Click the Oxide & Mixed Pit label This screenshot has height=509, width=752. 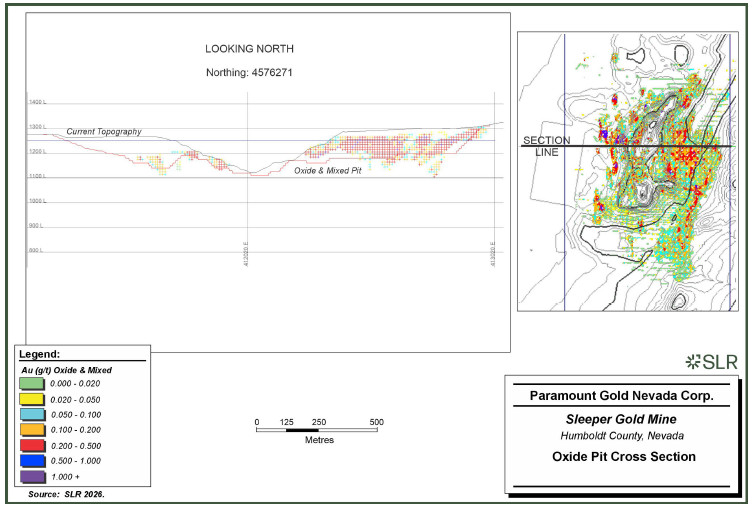click(328, 170)
